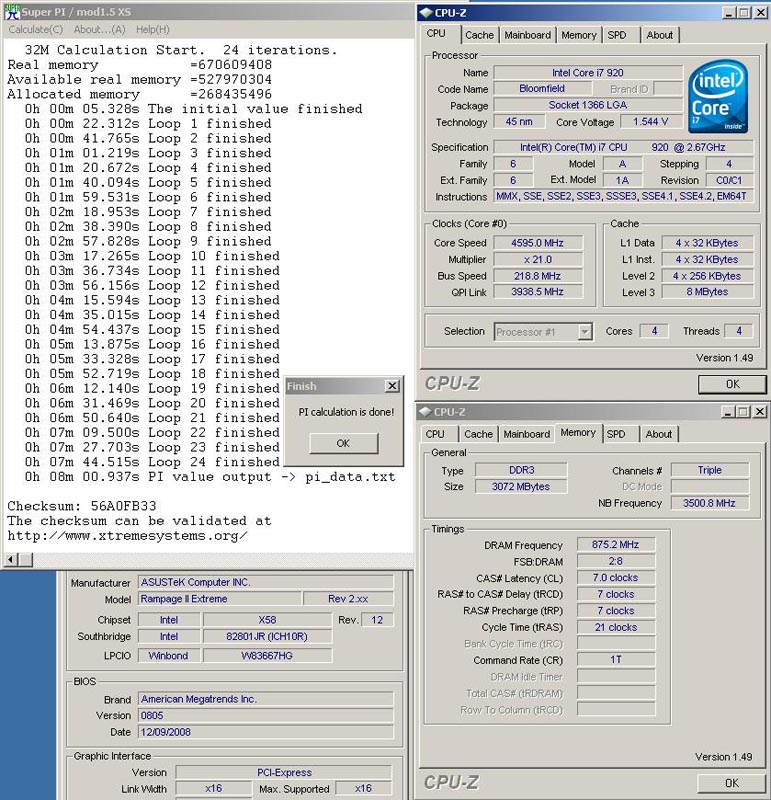771x800 pixels.
Task: Click the BIOS Version value 0805
Action: pos(266,715)
